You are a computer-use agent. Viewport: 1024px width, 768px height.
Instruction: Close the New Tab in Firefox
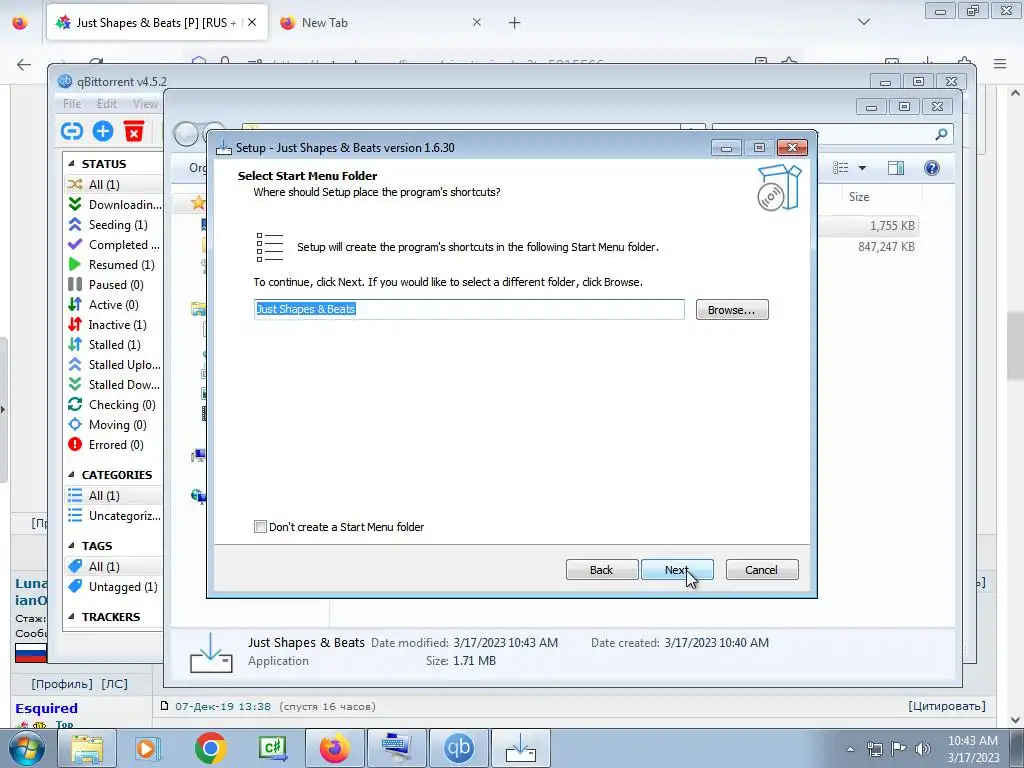click(x=477, y=22)
